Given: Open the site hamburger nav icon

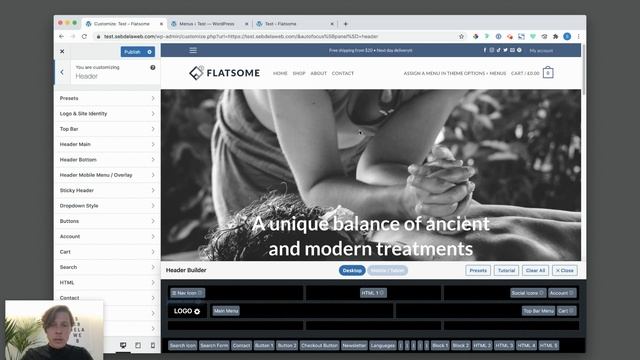Looking at the screenshot, I should 193,50.
